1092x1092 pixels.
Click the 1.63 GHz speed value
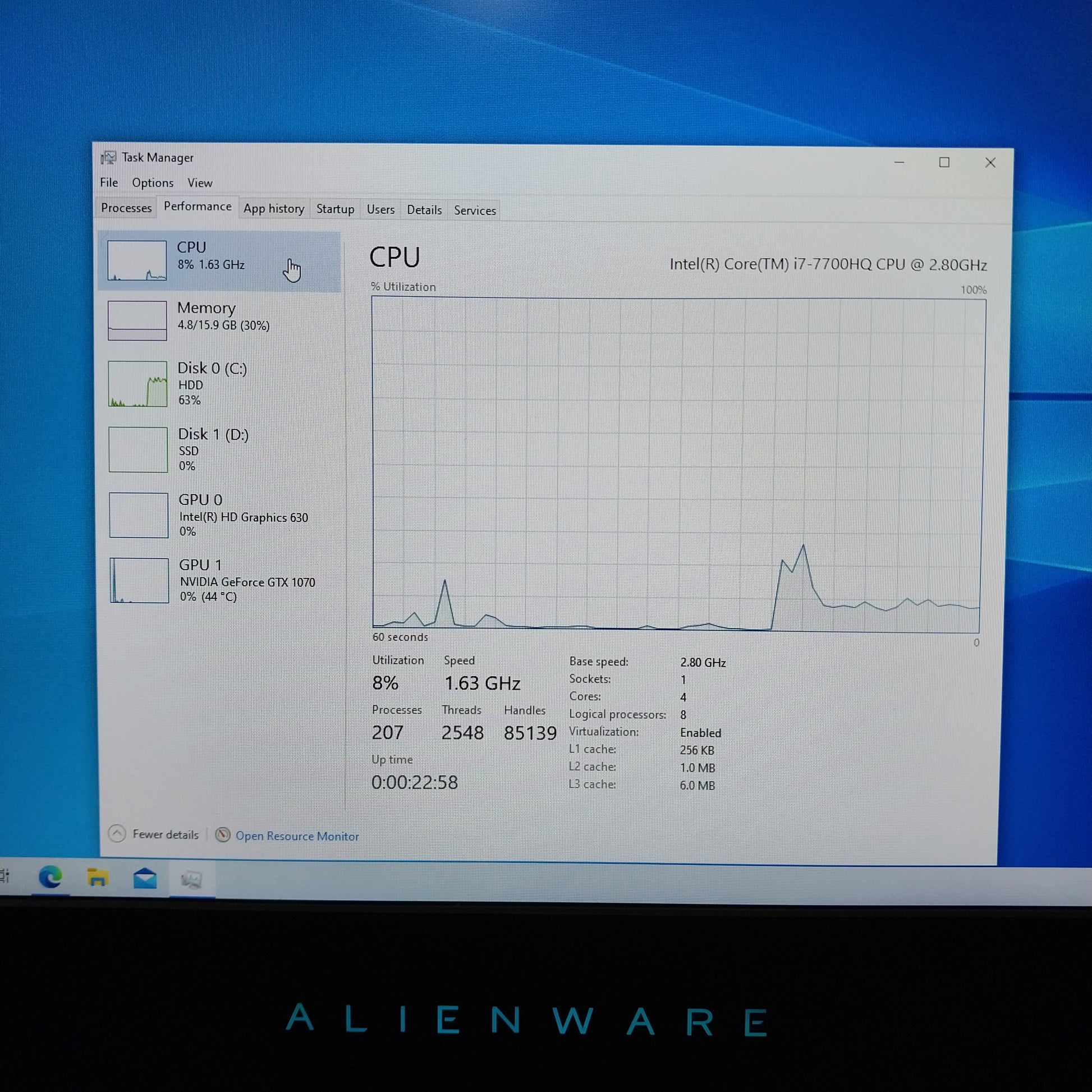click(482, 683)
